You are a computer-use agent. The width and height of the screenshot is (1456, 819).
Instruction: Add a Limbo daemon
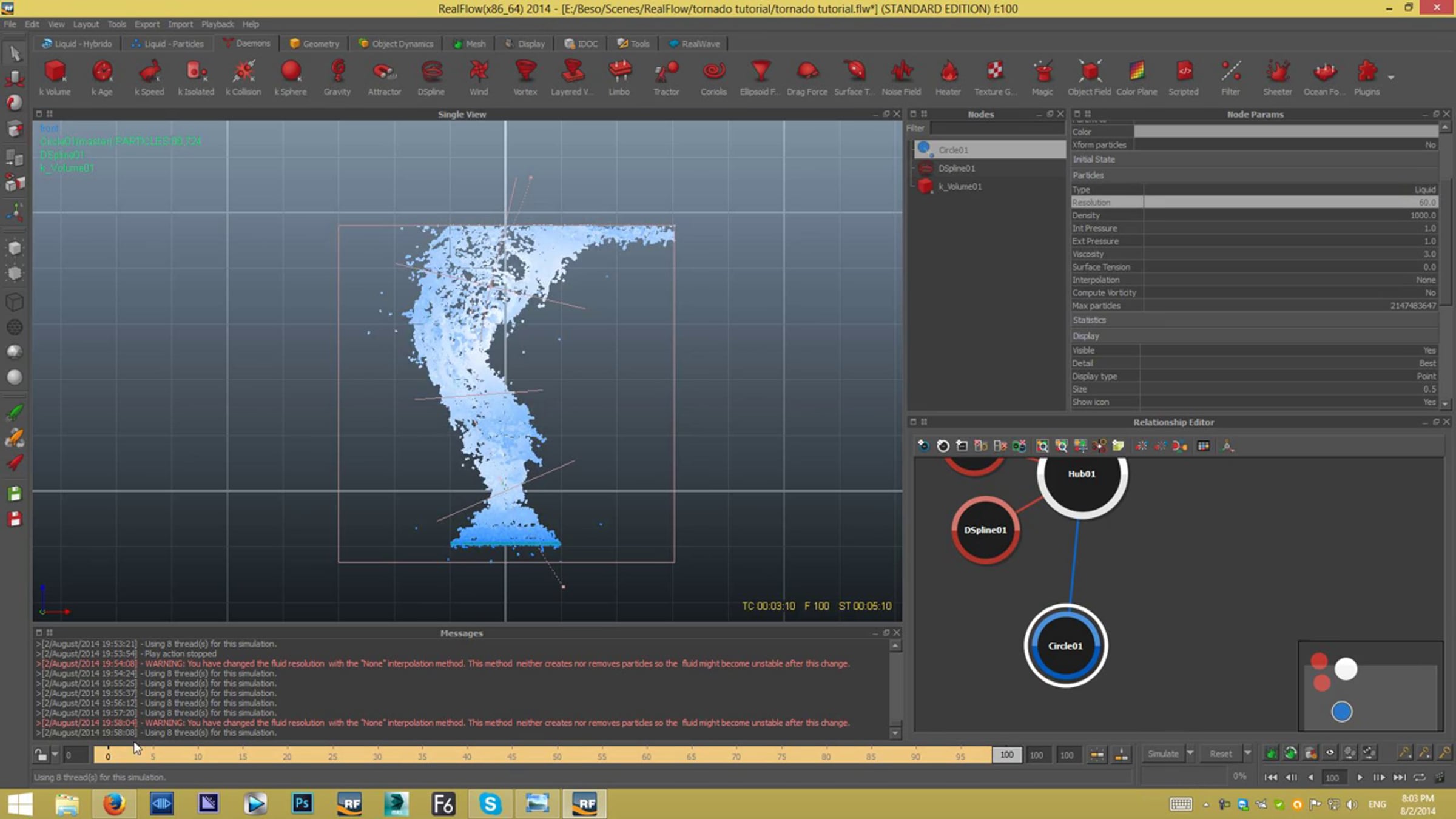619,78
